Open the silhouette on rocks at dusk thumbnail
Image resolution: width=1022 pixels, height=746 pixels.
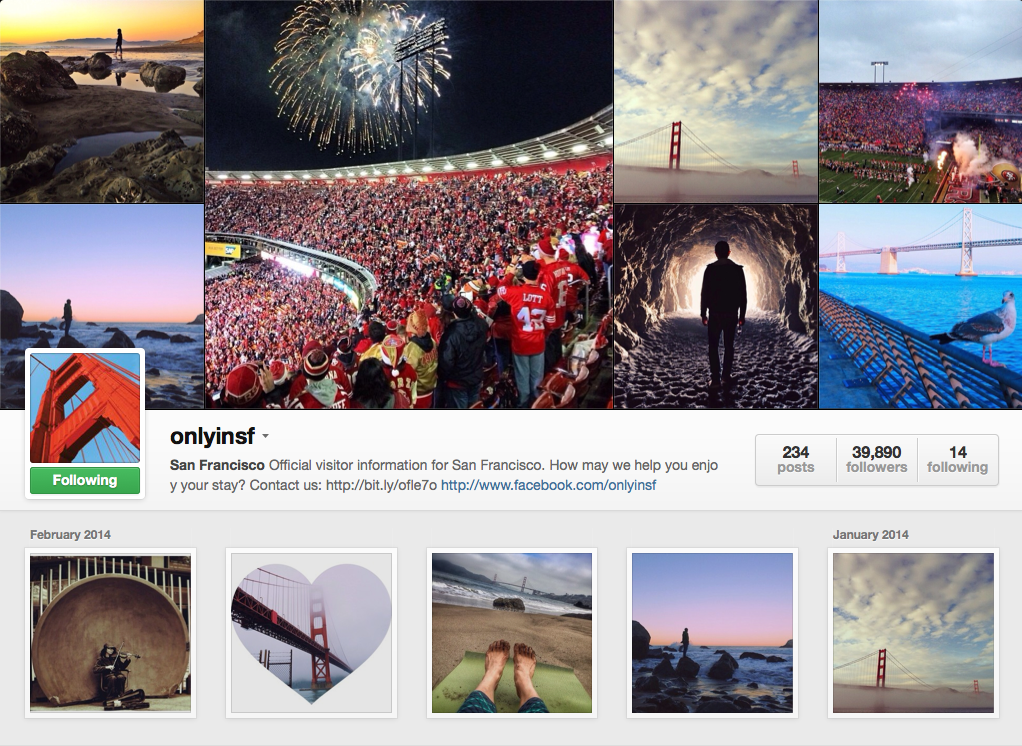point(712,633)
